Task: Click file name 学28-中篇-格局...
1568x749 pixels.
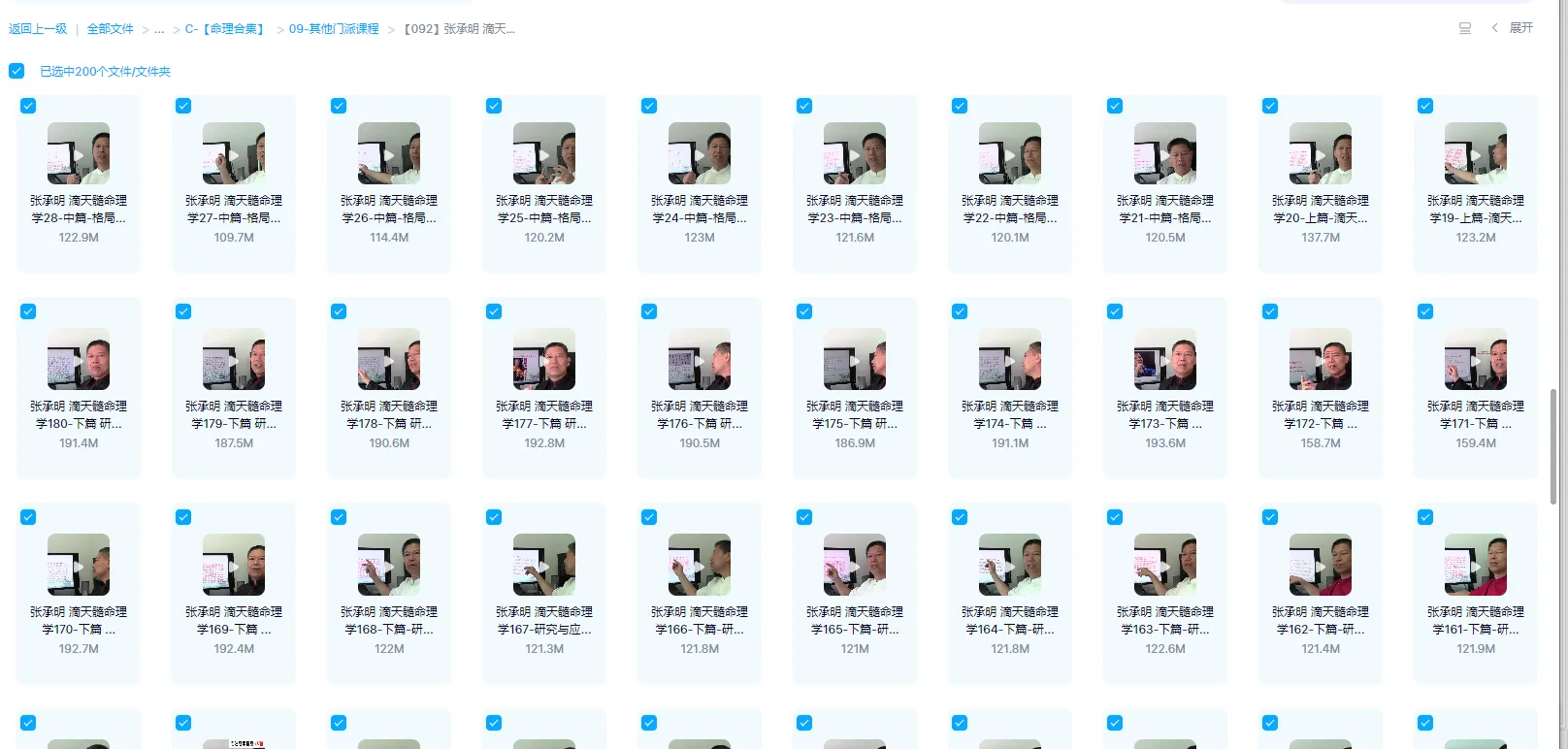Action: pyautogui.click(x=79, y=210)
